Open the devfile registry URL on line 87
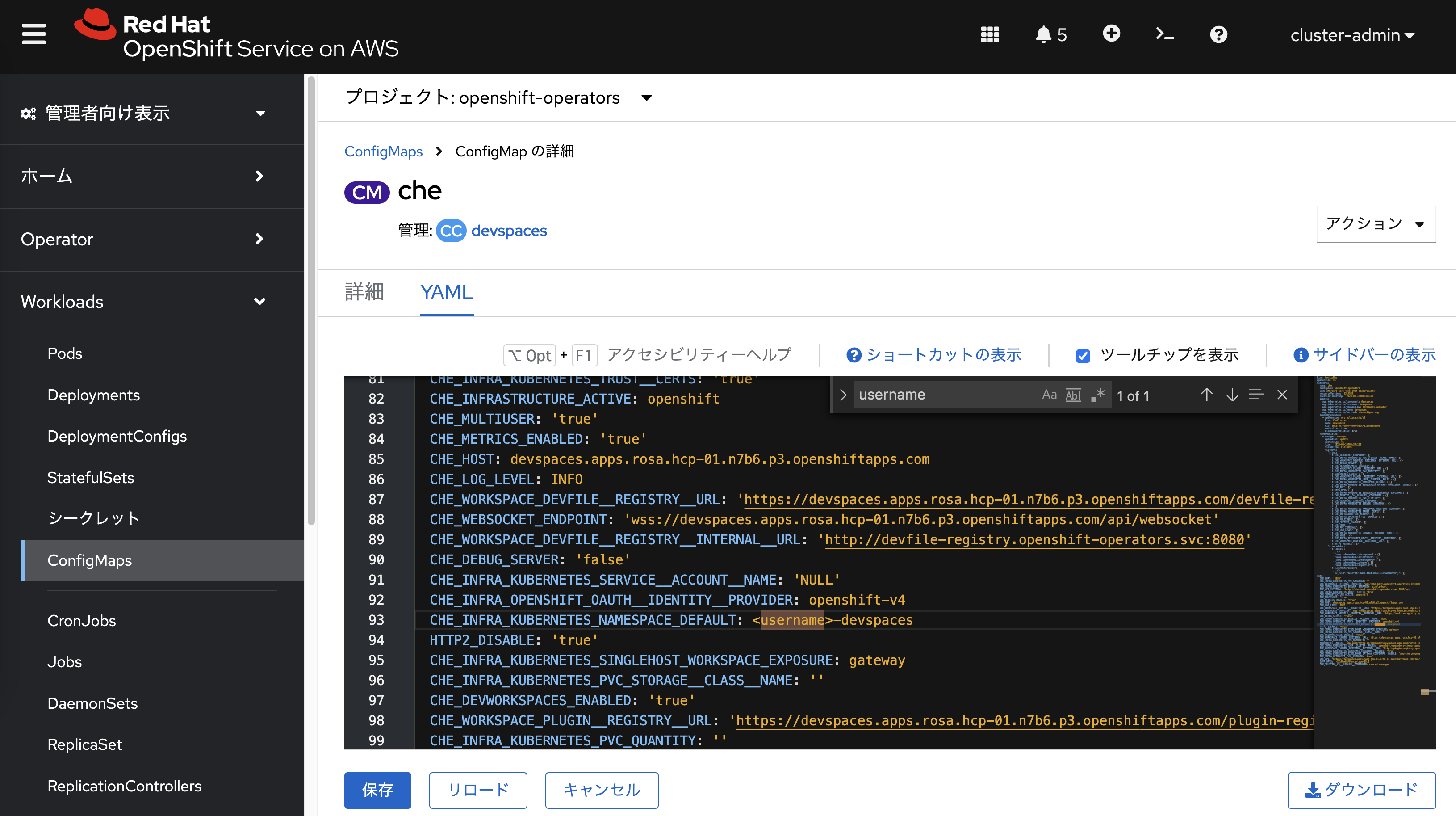 [1028, 499]
